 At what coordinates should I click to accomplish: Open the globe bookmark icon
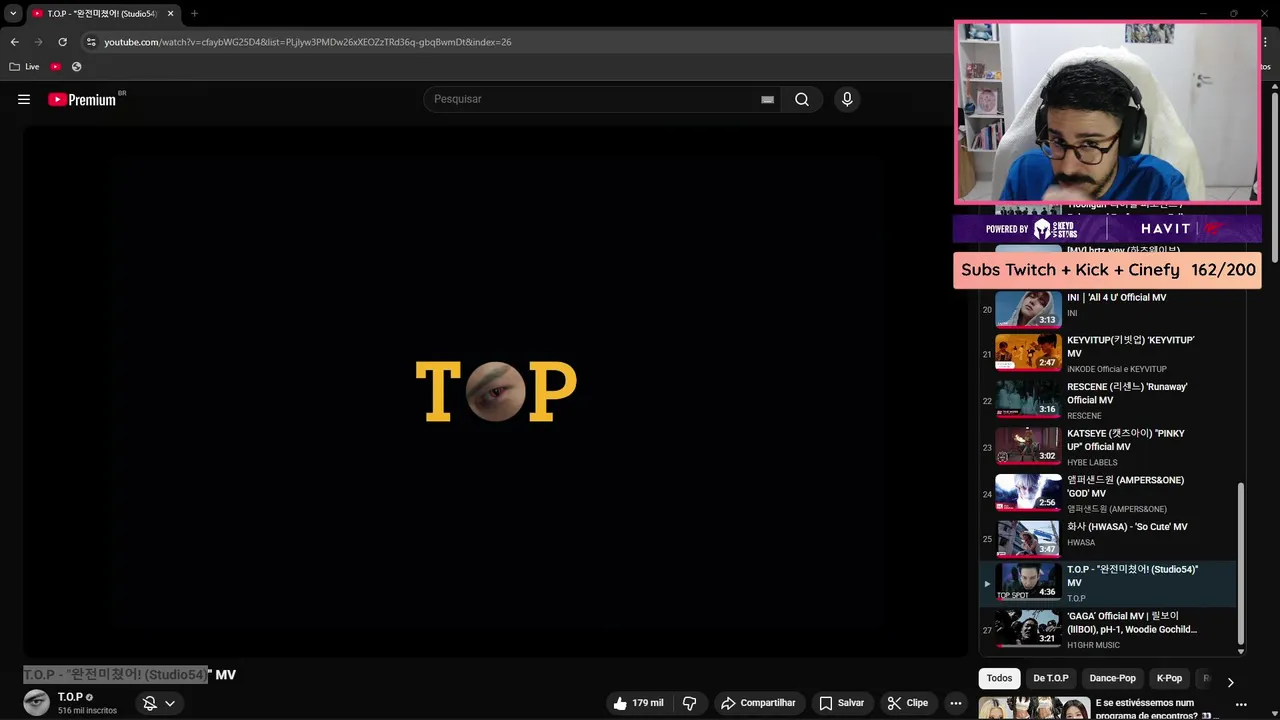point(76,67)
